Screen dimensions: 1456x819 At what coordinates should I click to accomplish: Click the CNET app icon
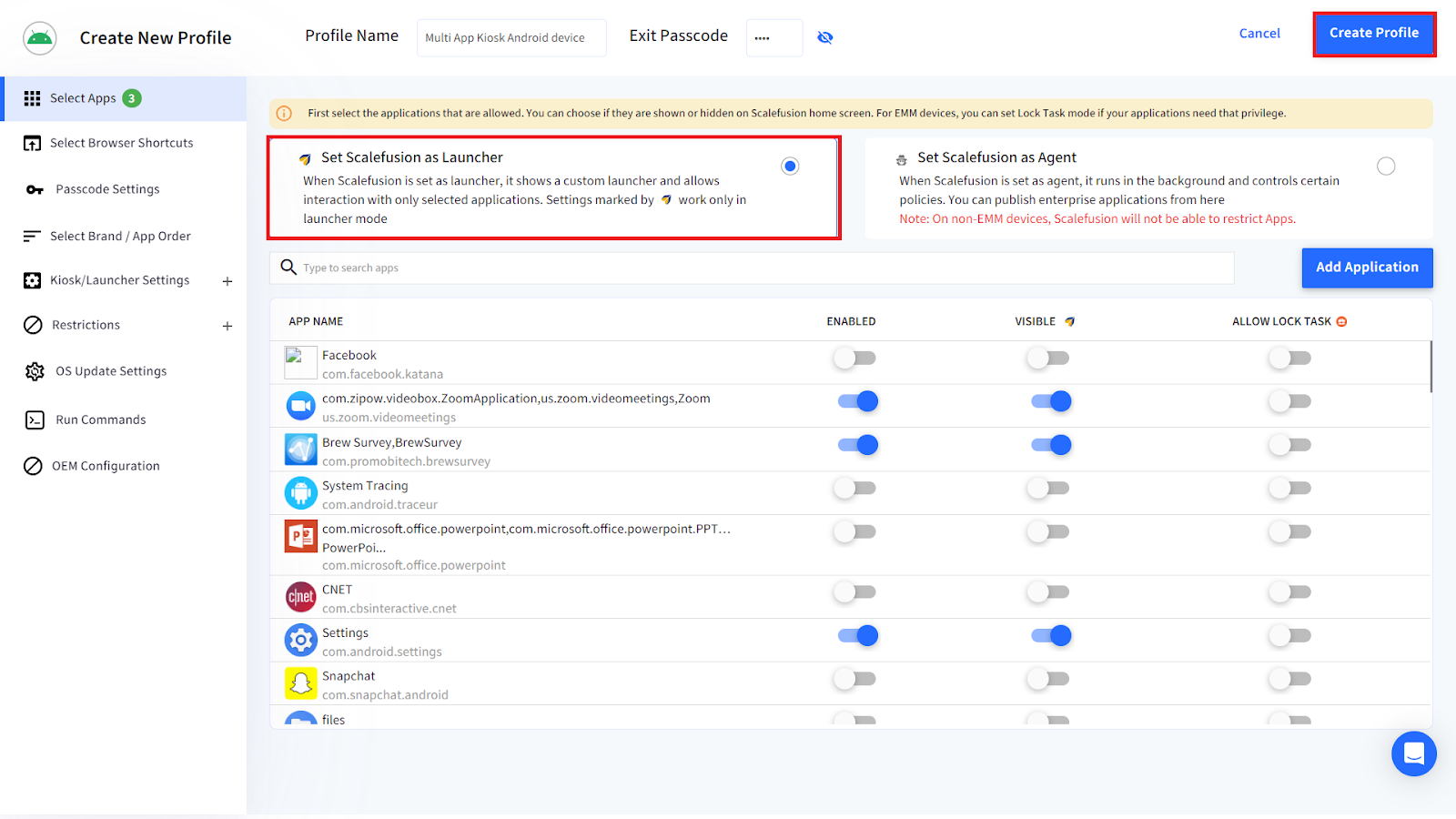(x=300, y=597)
